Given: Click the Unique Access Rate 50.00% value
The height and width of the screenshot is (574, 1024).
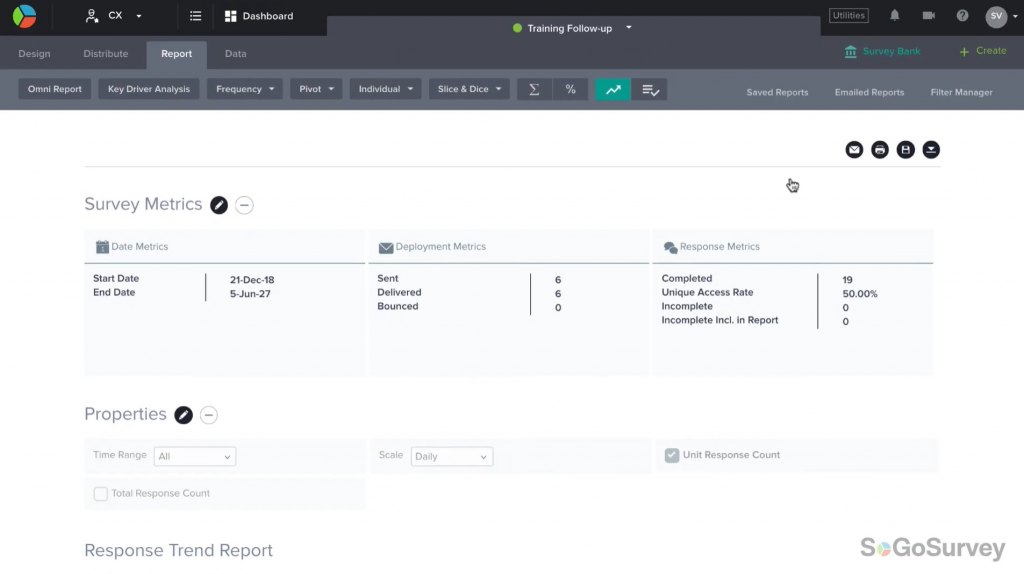Looking at the screenshot, I should click(x=860, y=294).
